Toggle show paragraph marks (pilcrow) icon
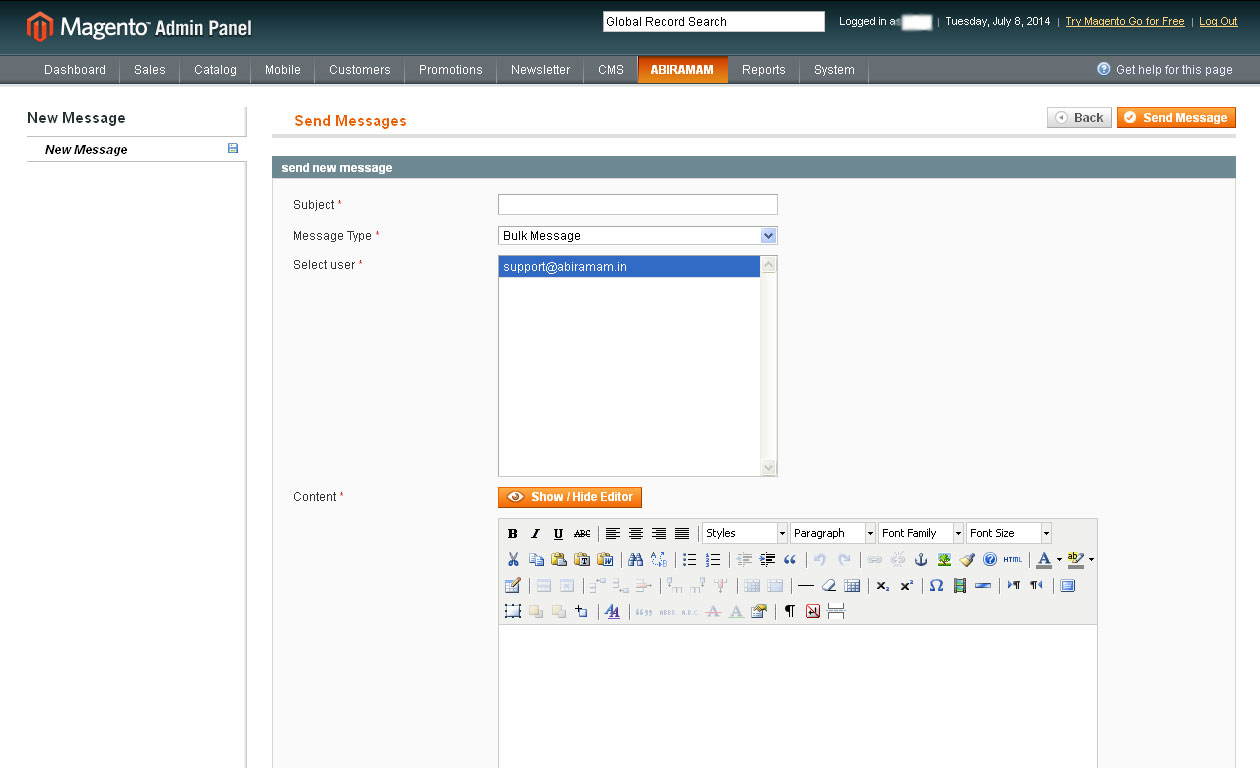Screen dimensions: 1260x768 click(x=790, y=612)
